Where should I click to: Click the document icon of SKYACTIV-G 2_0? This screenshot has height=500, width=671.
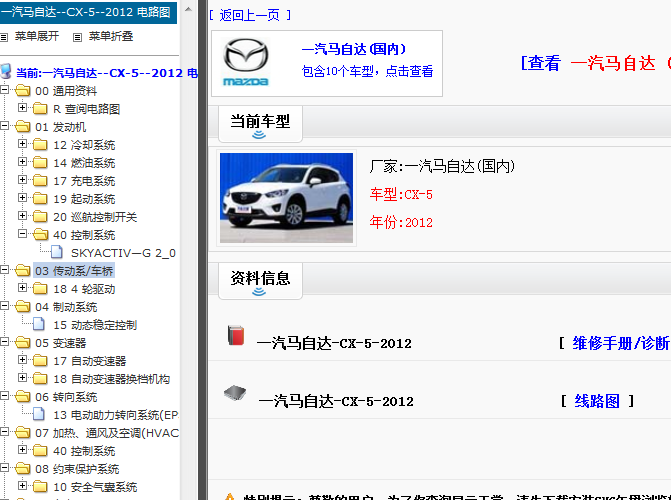[x=56, y=252]
